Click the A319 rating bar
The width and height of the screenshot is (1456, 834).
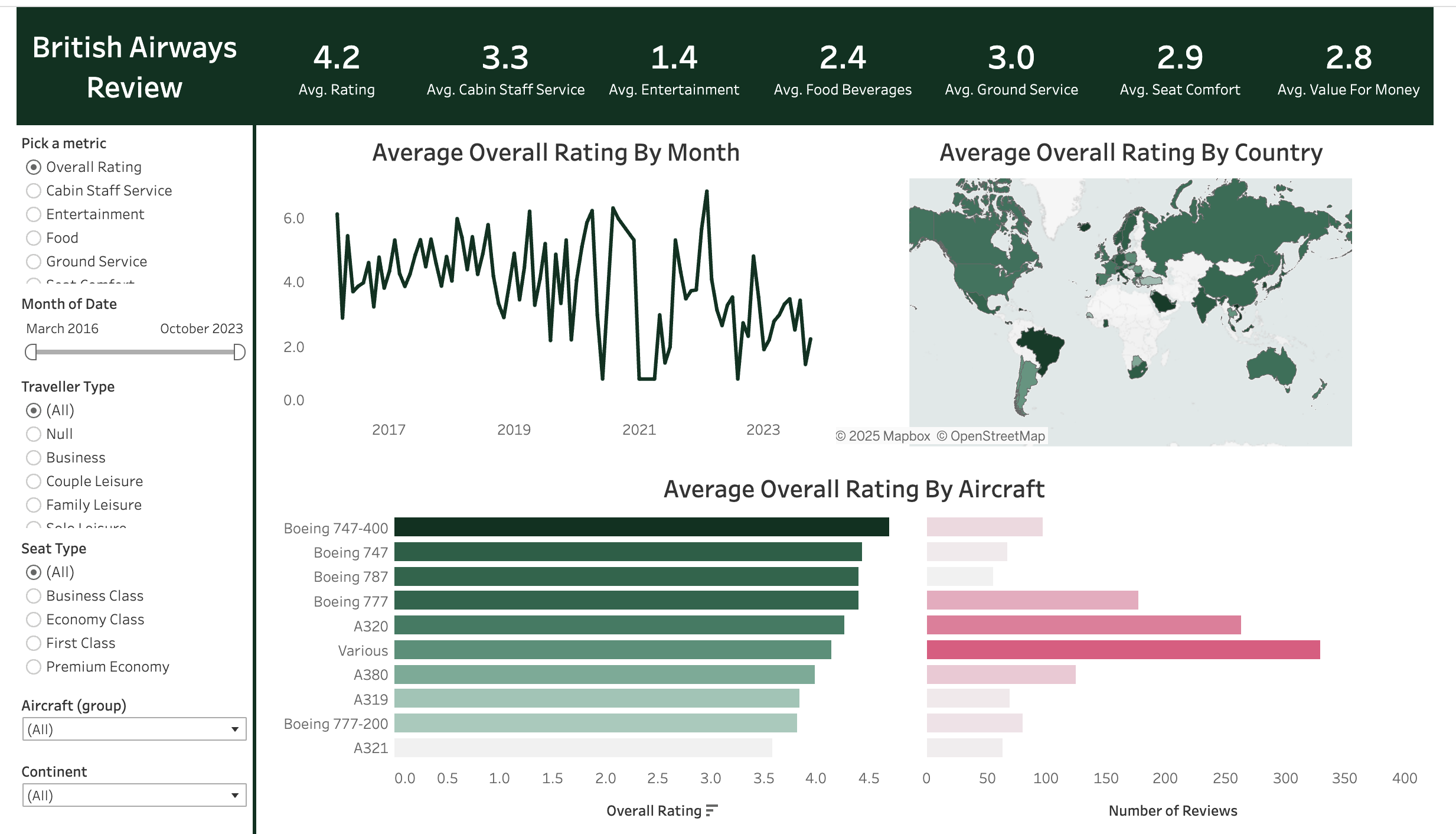click(x=597, y=698)
